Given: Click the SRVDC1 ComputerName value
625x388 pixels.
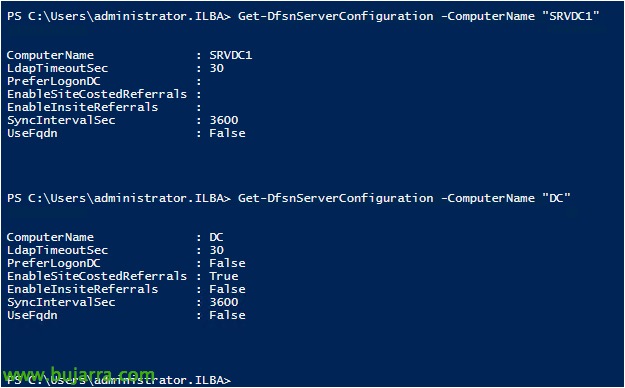Looking at the screenshot, I should (x=231, y=55).
